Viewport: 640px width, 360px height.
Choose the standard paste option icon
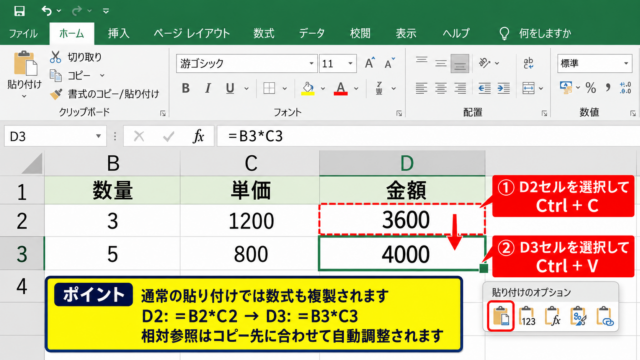tap(501, 316)
